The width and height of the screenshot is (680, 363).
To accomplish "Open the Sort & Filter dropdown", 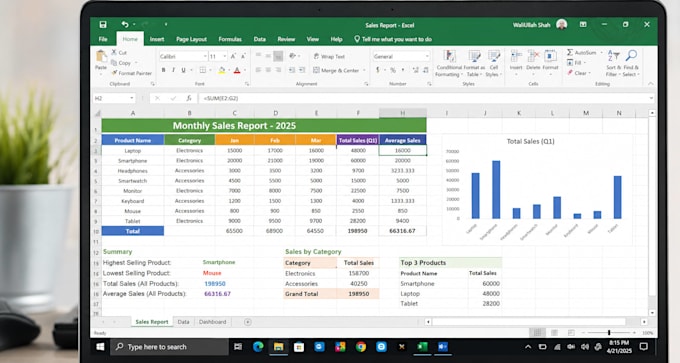I will pyautogui.click(x=614, y=63).
